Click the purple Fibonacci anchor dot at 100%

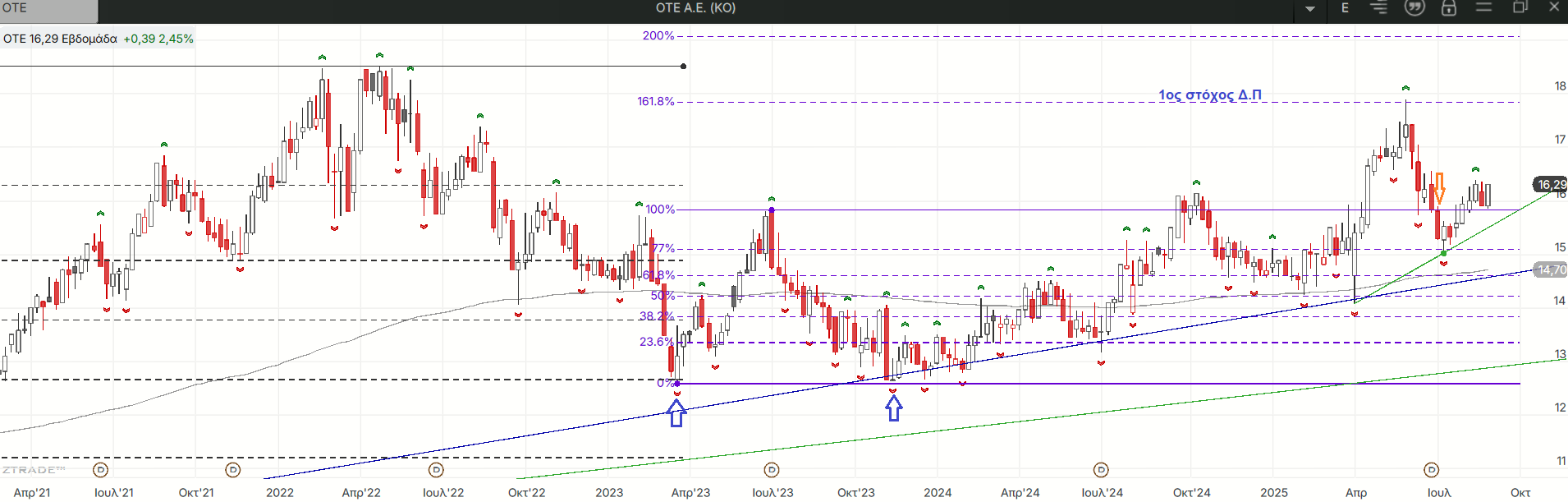772,210
